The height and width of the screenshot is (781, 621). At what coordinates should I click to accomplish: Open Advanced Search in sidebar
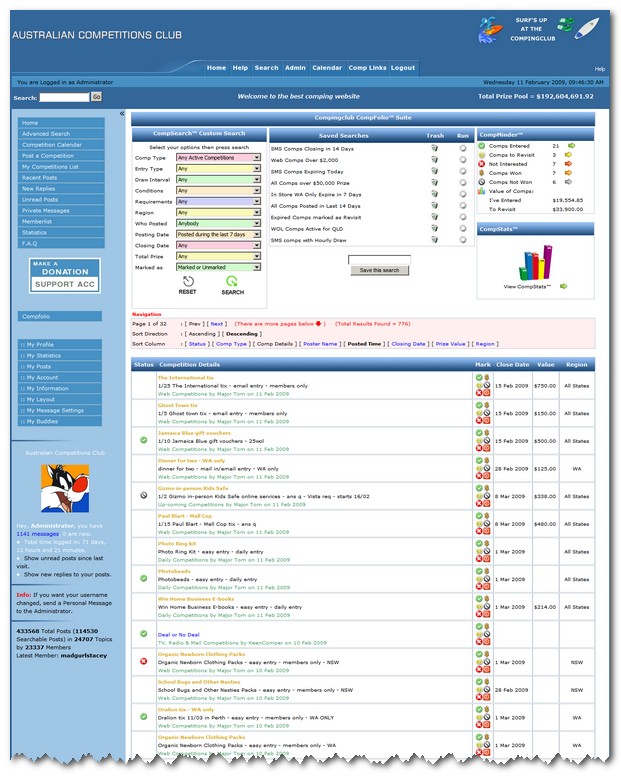61,133
